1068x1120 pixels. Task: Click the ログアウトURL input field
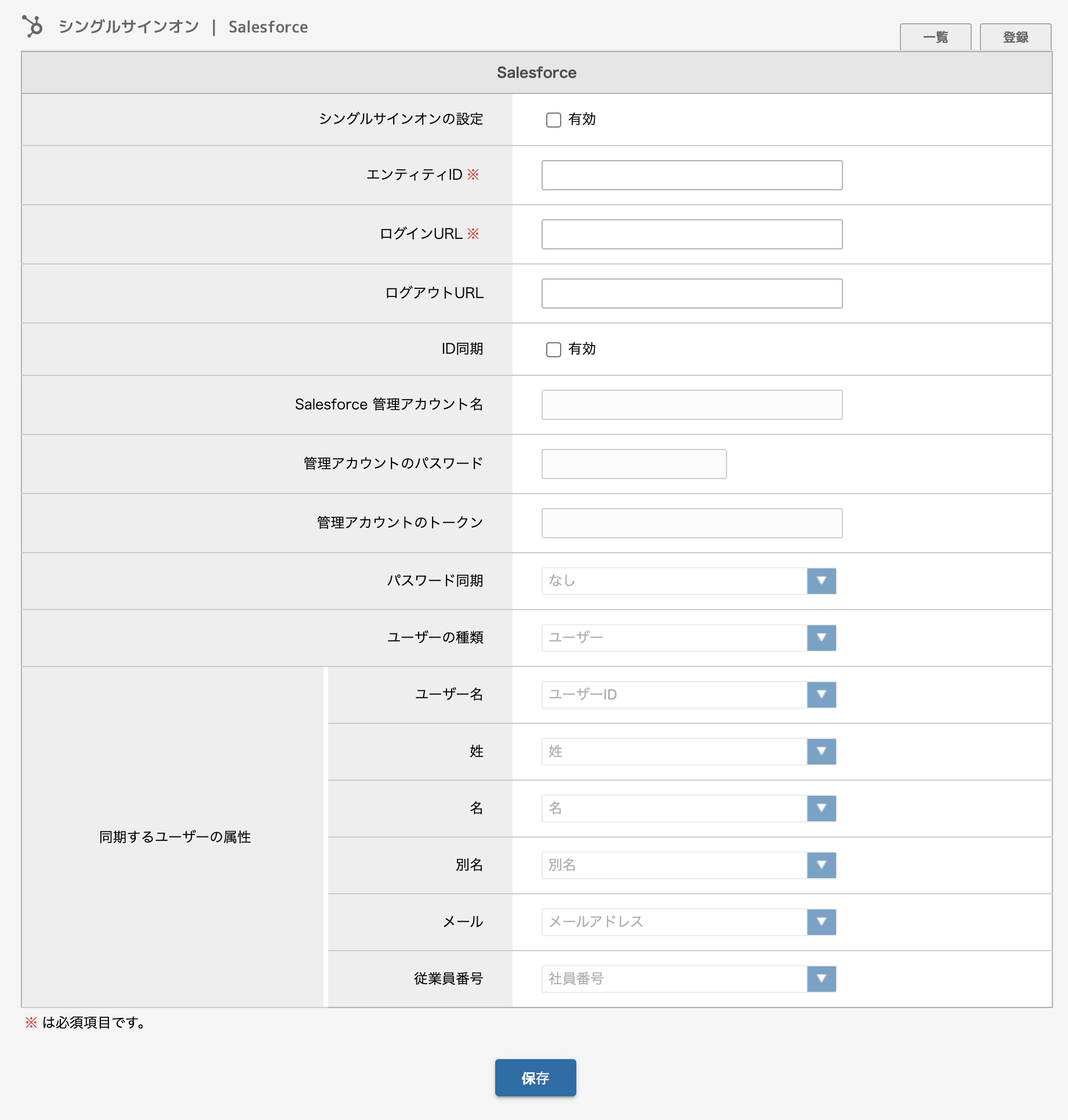click(692, 293)
